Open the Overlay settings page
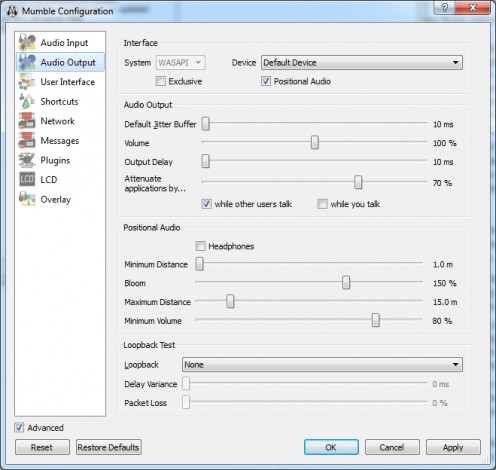Screen dimensions: 496x470 click(56, 199)
